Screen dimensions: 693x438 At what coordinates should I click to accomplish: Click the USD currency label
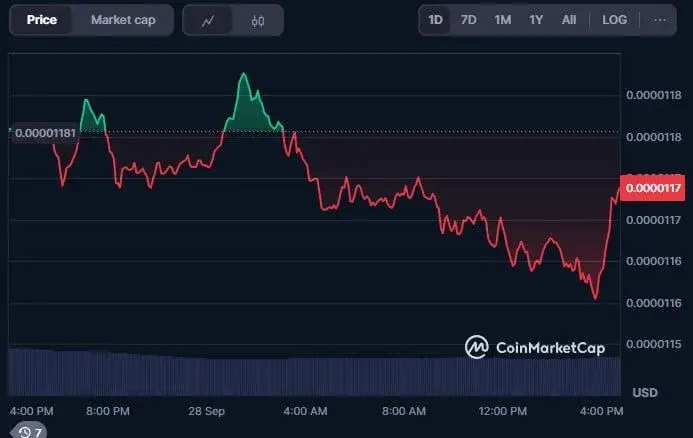(x=645, y=392)
